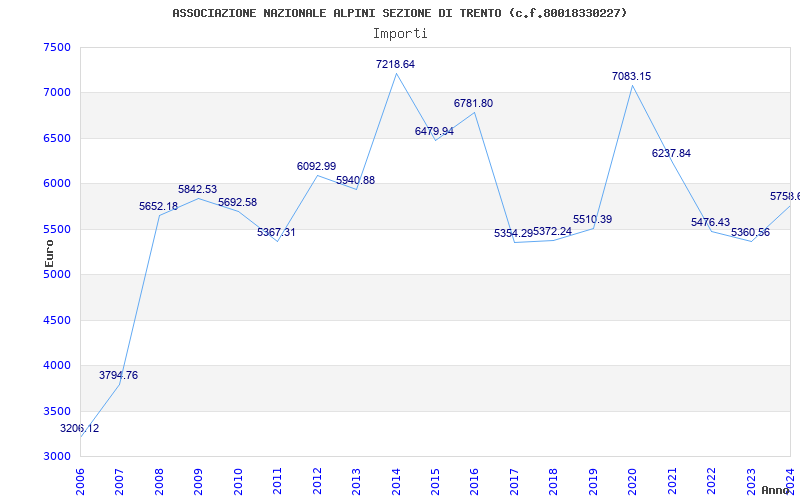Image resolution: width=800 pixels, height=500 pixels.
Task: Click x-axis year 2021
Action: tap(672, 482)
